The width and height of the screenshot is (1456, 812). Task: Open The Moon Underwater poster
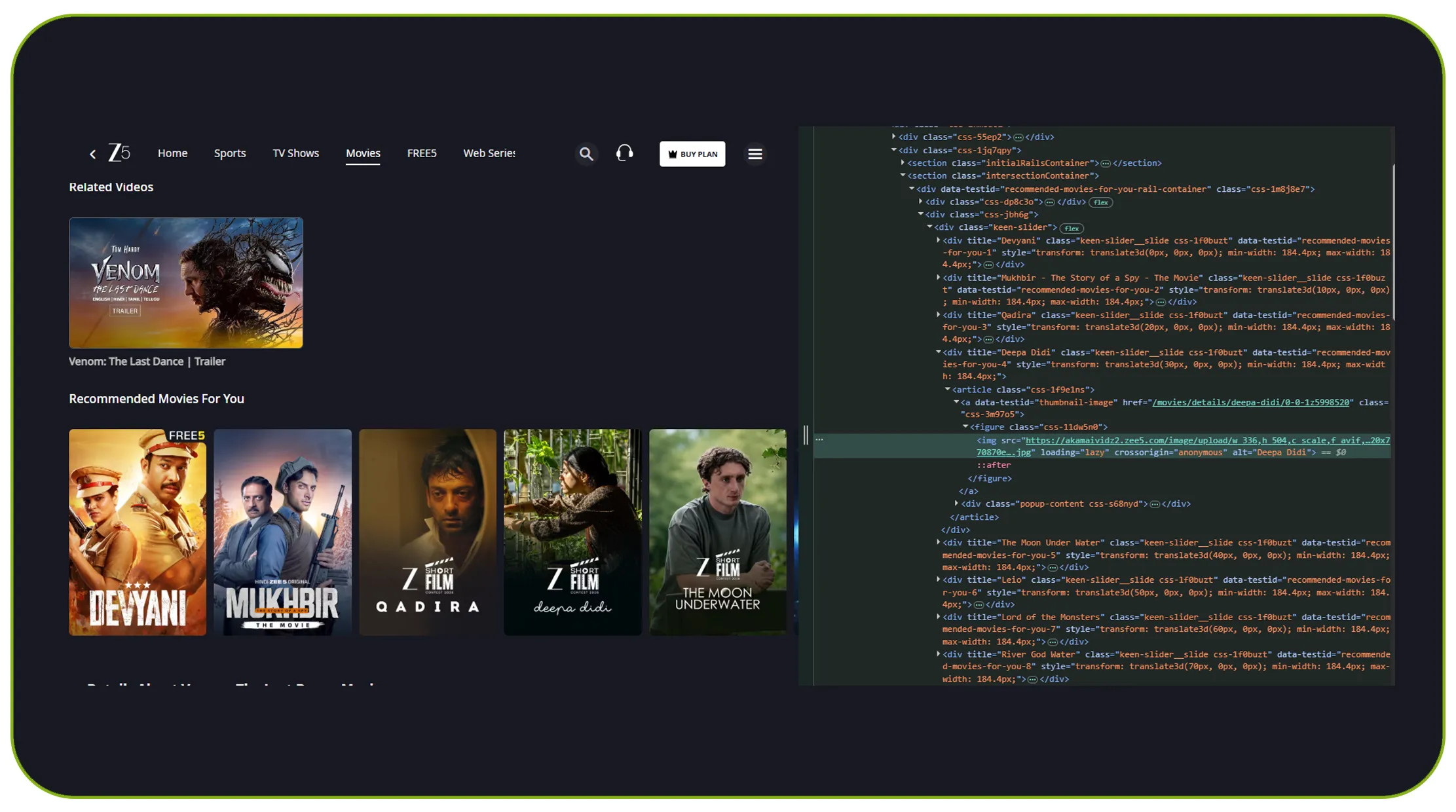(x=718, y=532)
